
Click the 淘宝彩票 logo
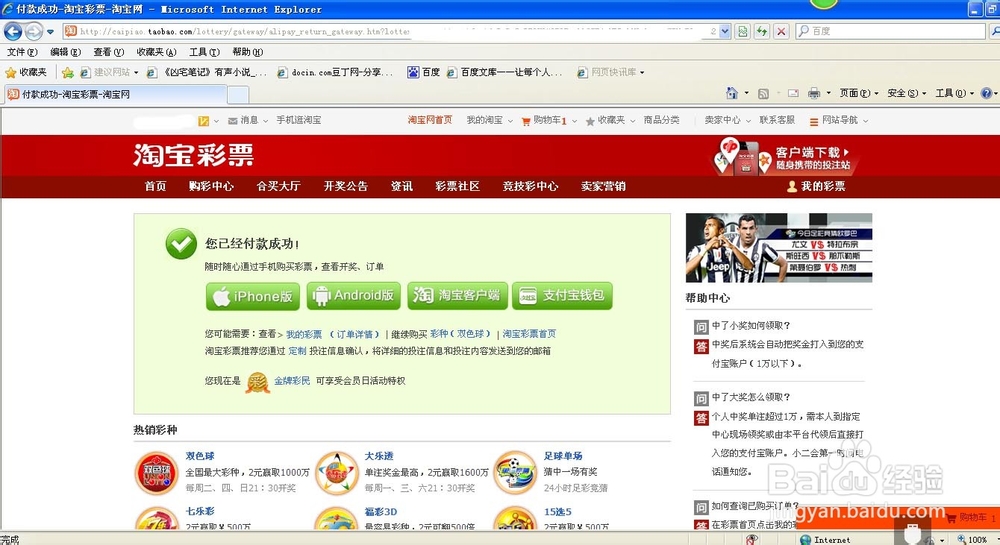[x=193, y=155]
